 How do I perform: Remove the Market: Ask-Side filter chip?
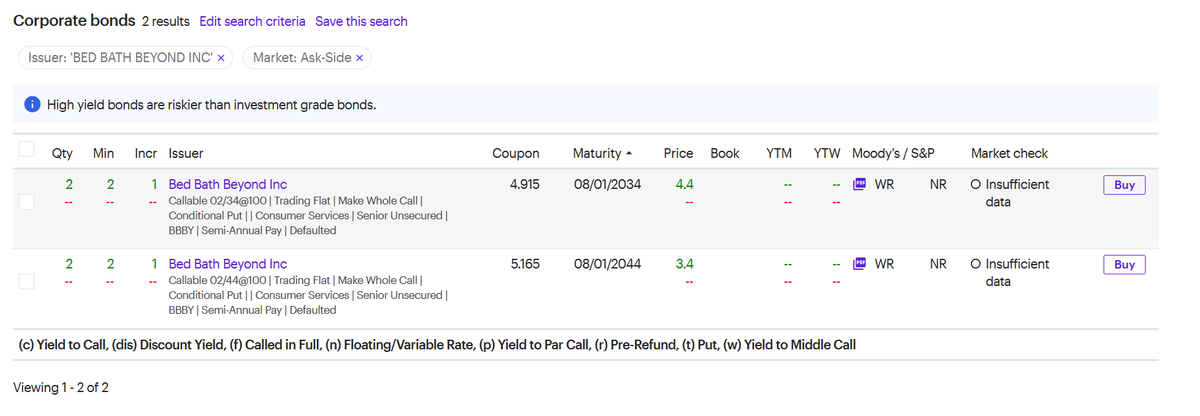click(x=359, y=58)
